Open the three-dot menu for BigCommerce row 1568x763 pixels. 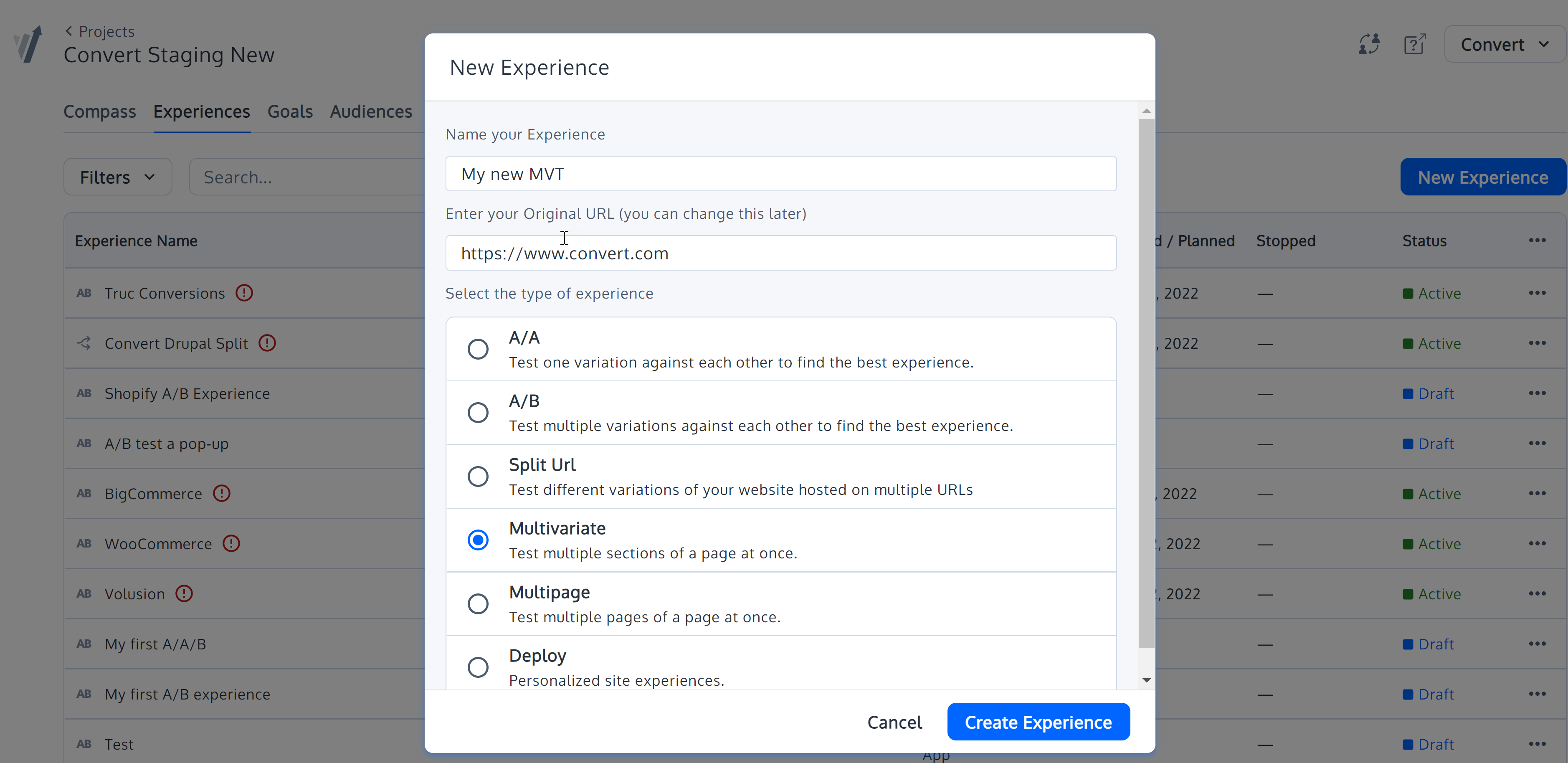click(1537, 493)
